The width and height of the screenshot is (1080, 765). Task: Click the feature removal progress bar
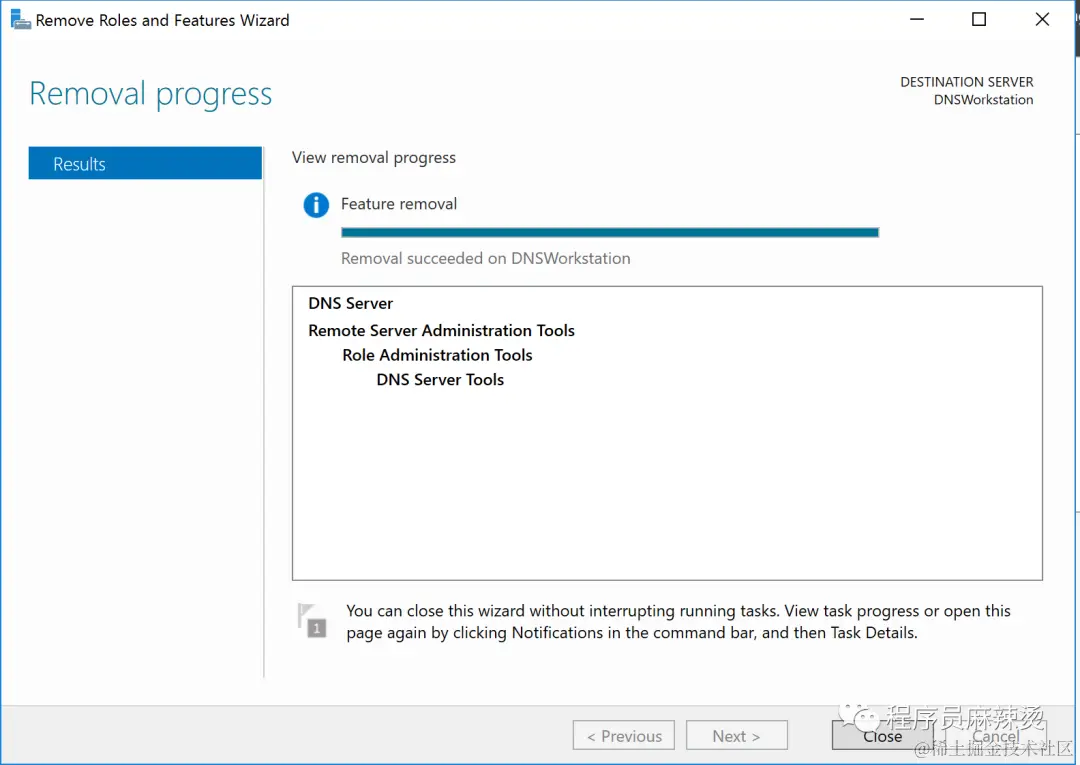point(610,233)
